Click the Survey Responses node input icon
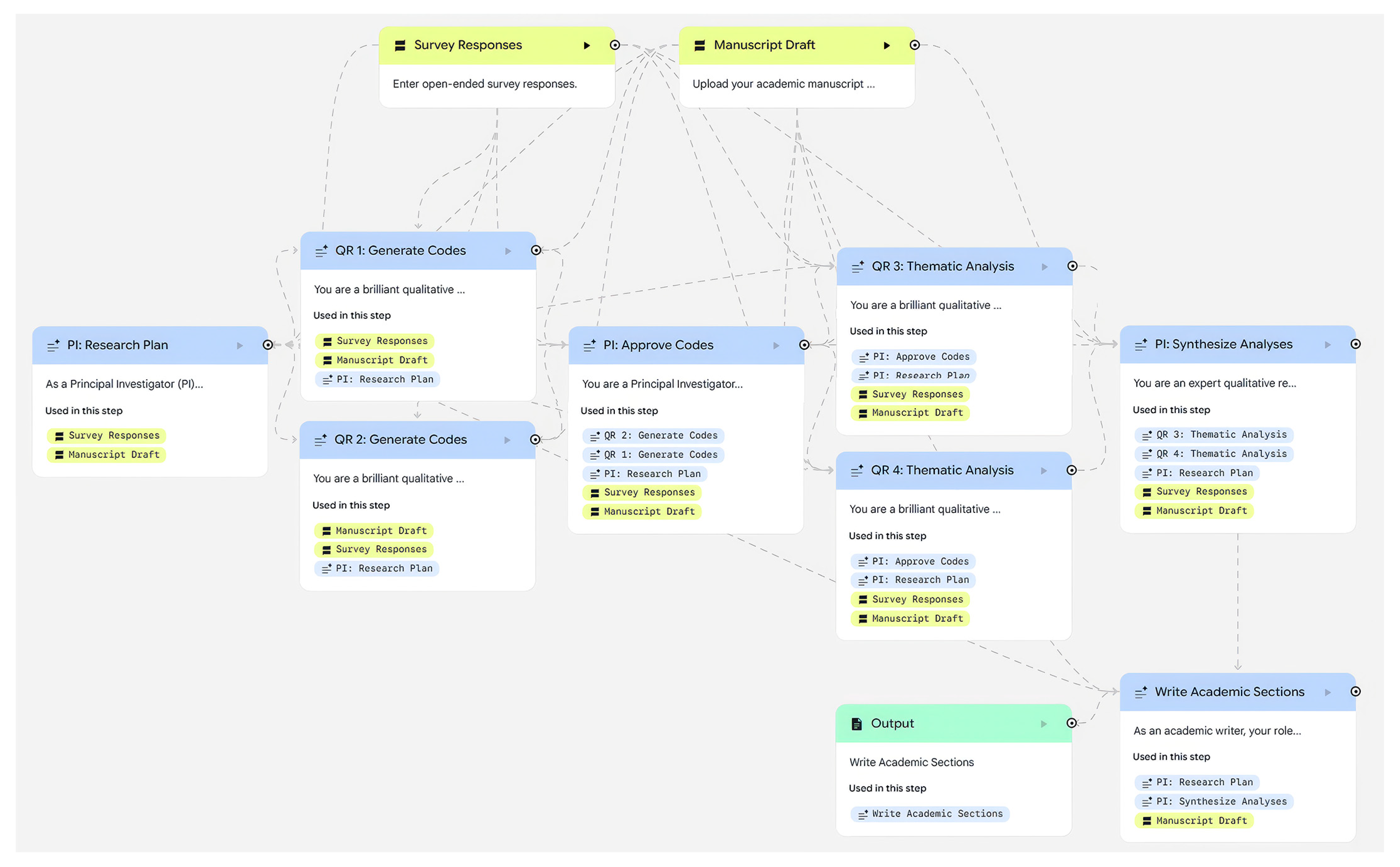 400,45
